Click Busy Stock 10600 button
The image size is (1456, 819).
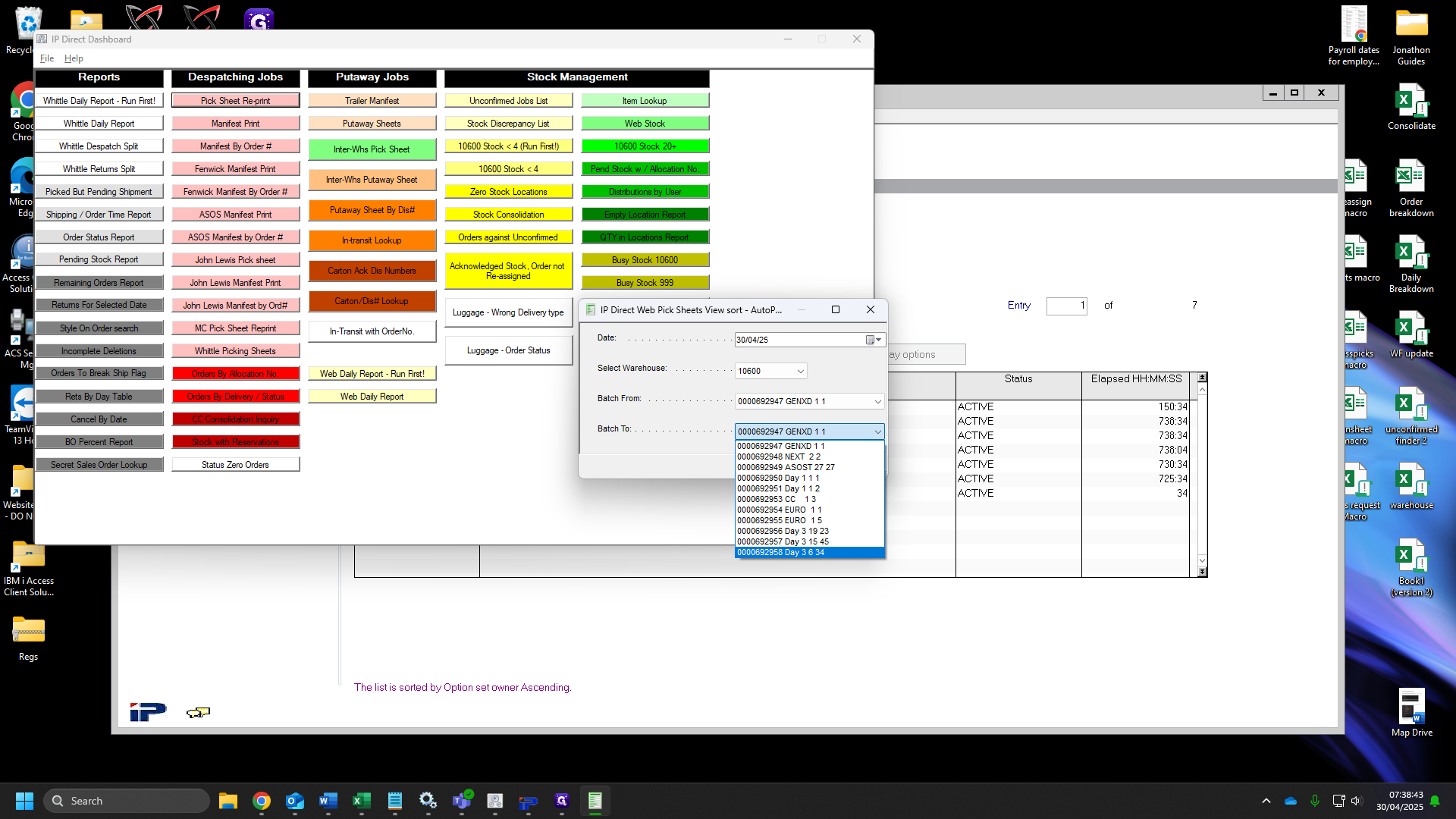click(x=645, y=260)
